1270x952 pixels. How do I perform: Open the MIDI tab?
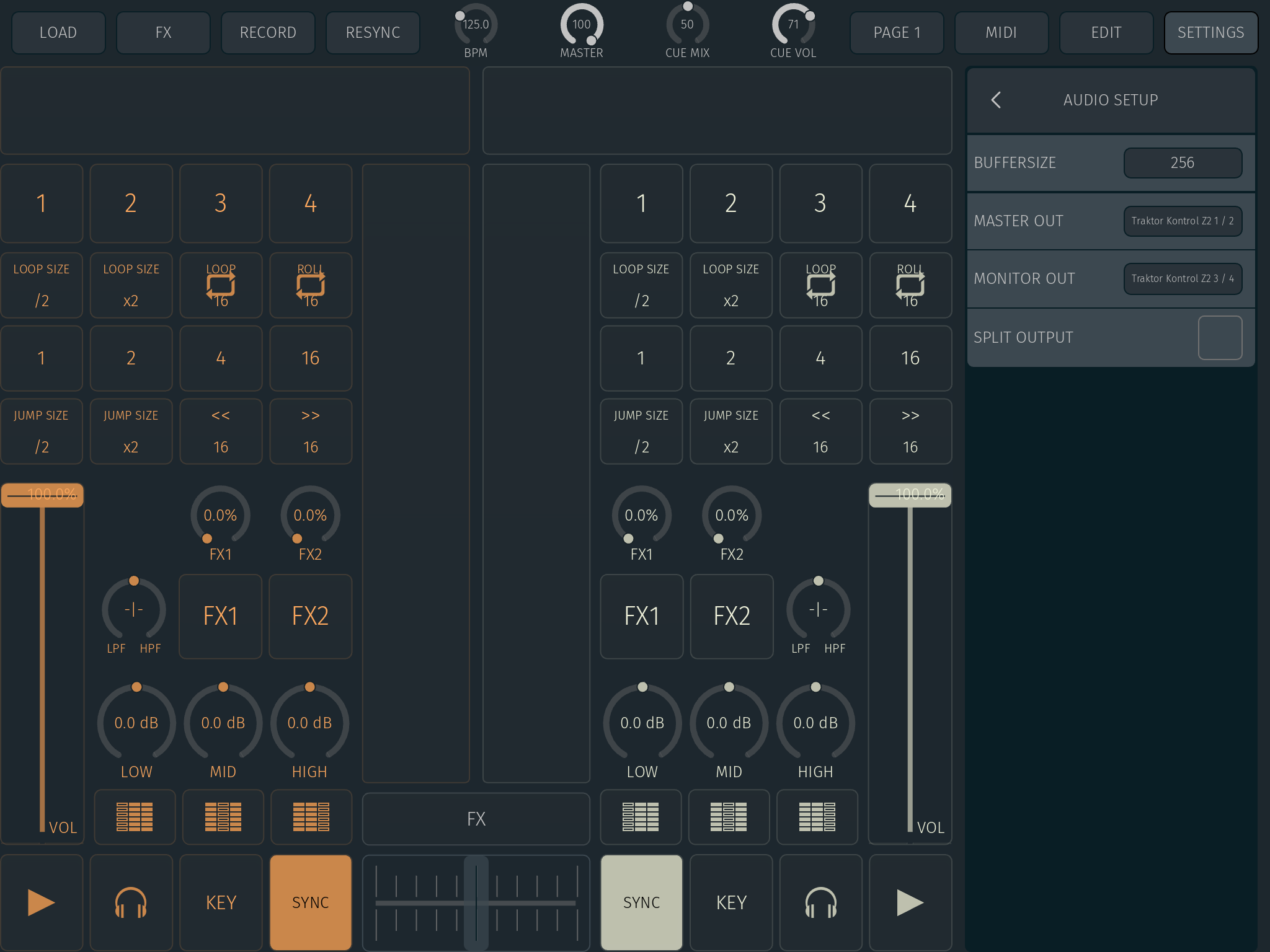pyautogui.click(x=1001, y=33)
